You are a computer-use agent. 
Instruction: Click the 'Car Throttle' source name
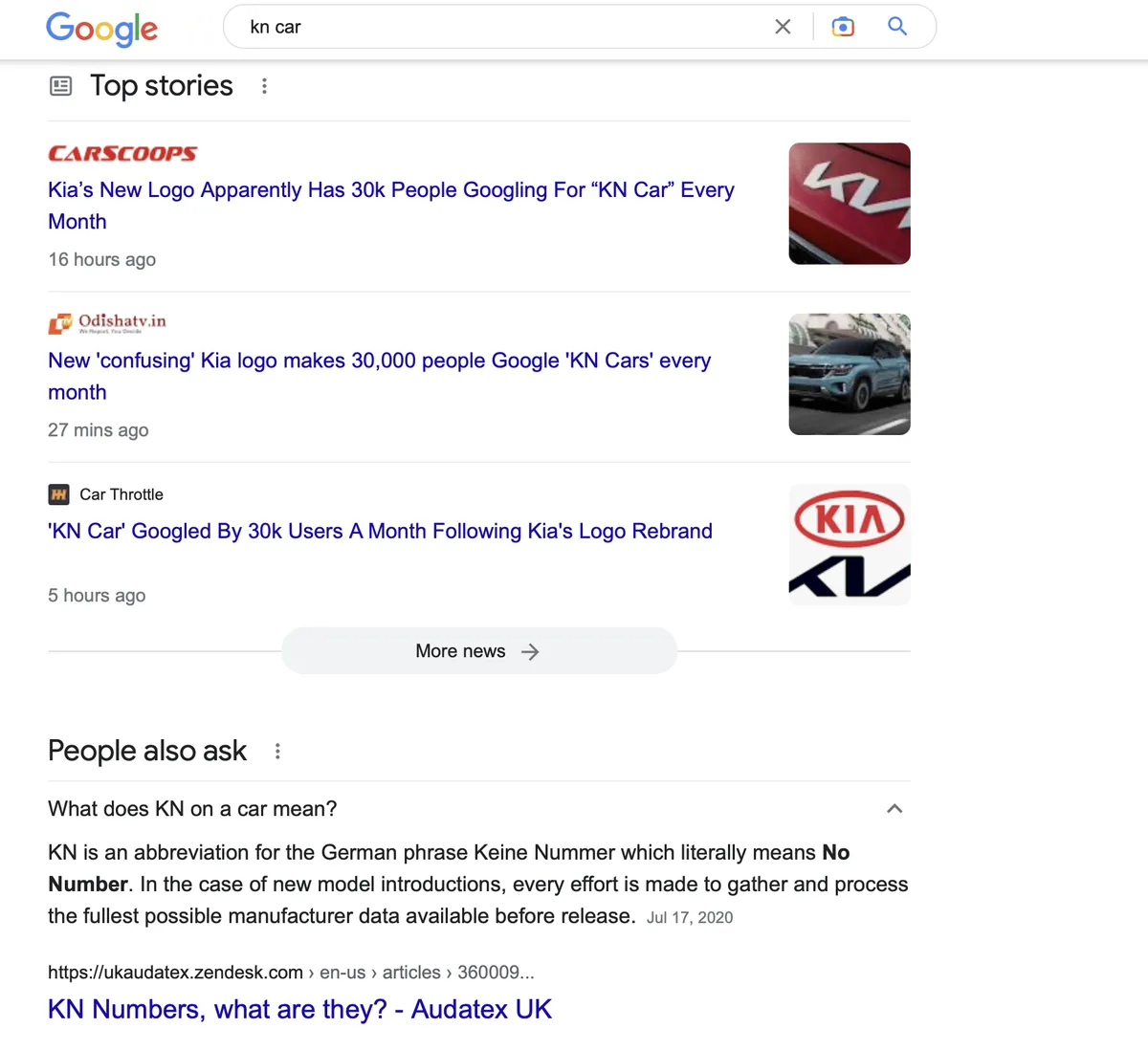pos(121,494)
